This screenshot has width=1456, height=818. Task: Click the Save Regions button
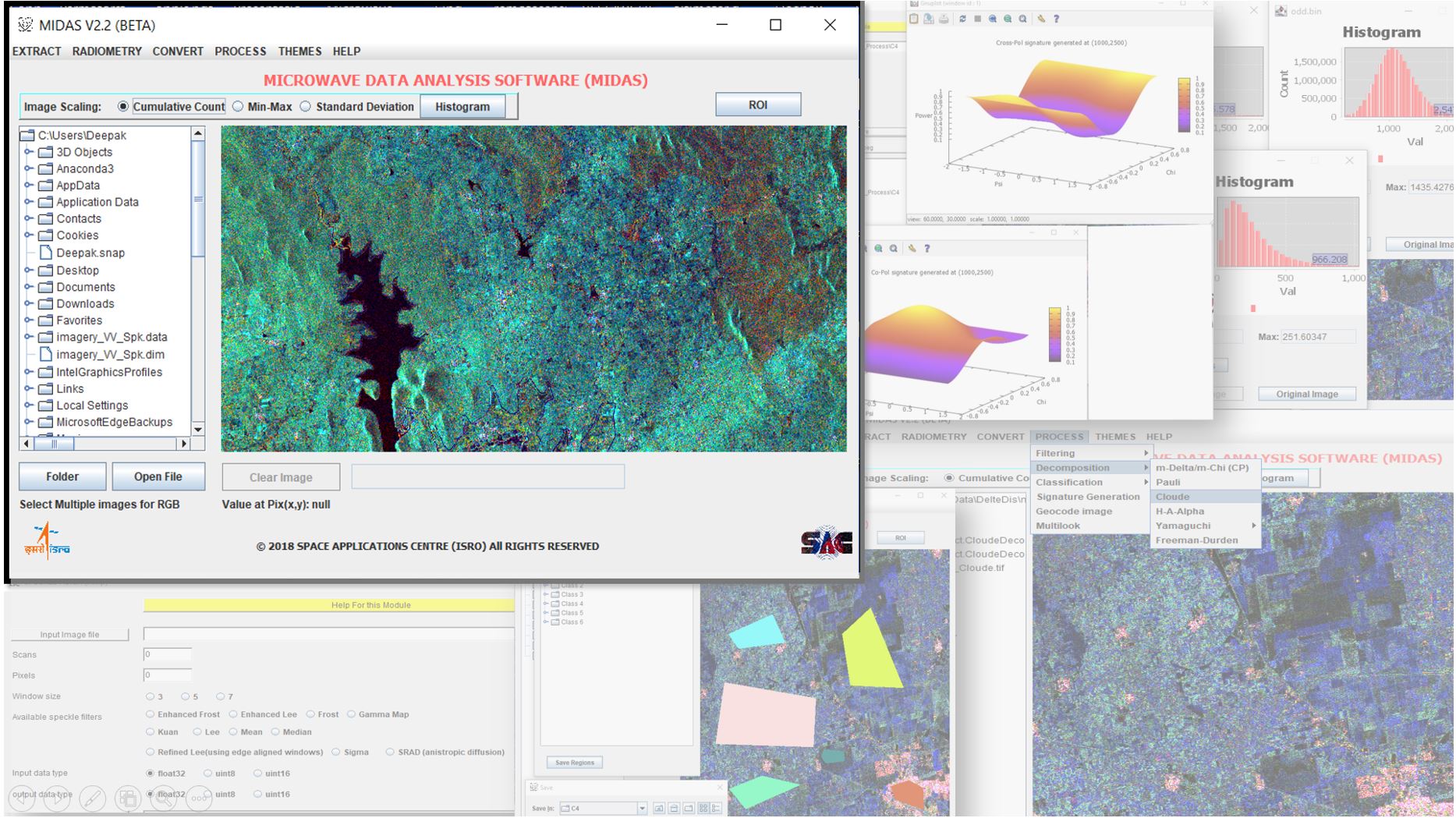tap(575, 763)
